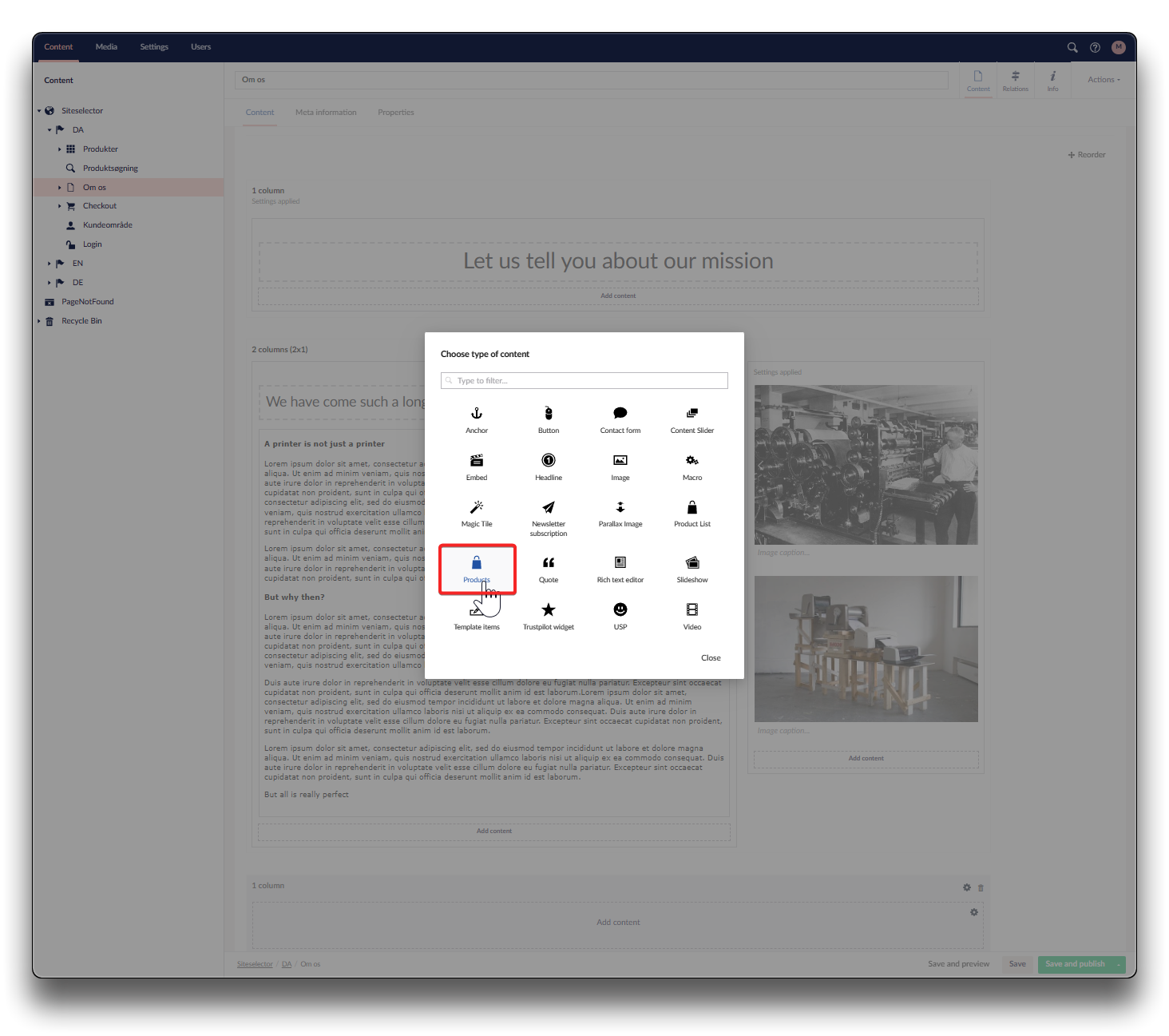Select the printers-on-tables photo

pyautogui.click(x=866, y=649)
